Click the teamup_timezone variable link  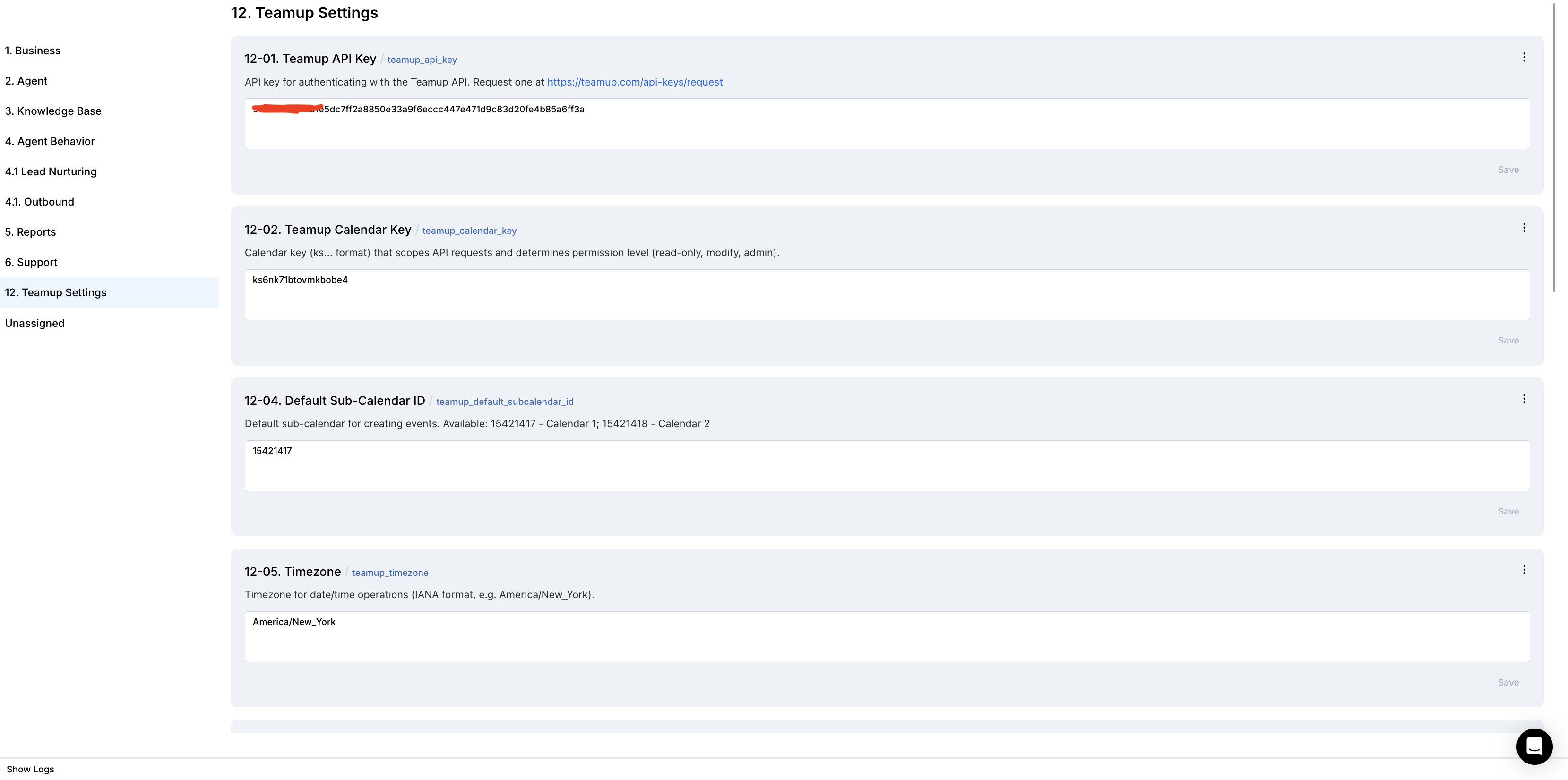pyautogui.click(x=390, y=573)
